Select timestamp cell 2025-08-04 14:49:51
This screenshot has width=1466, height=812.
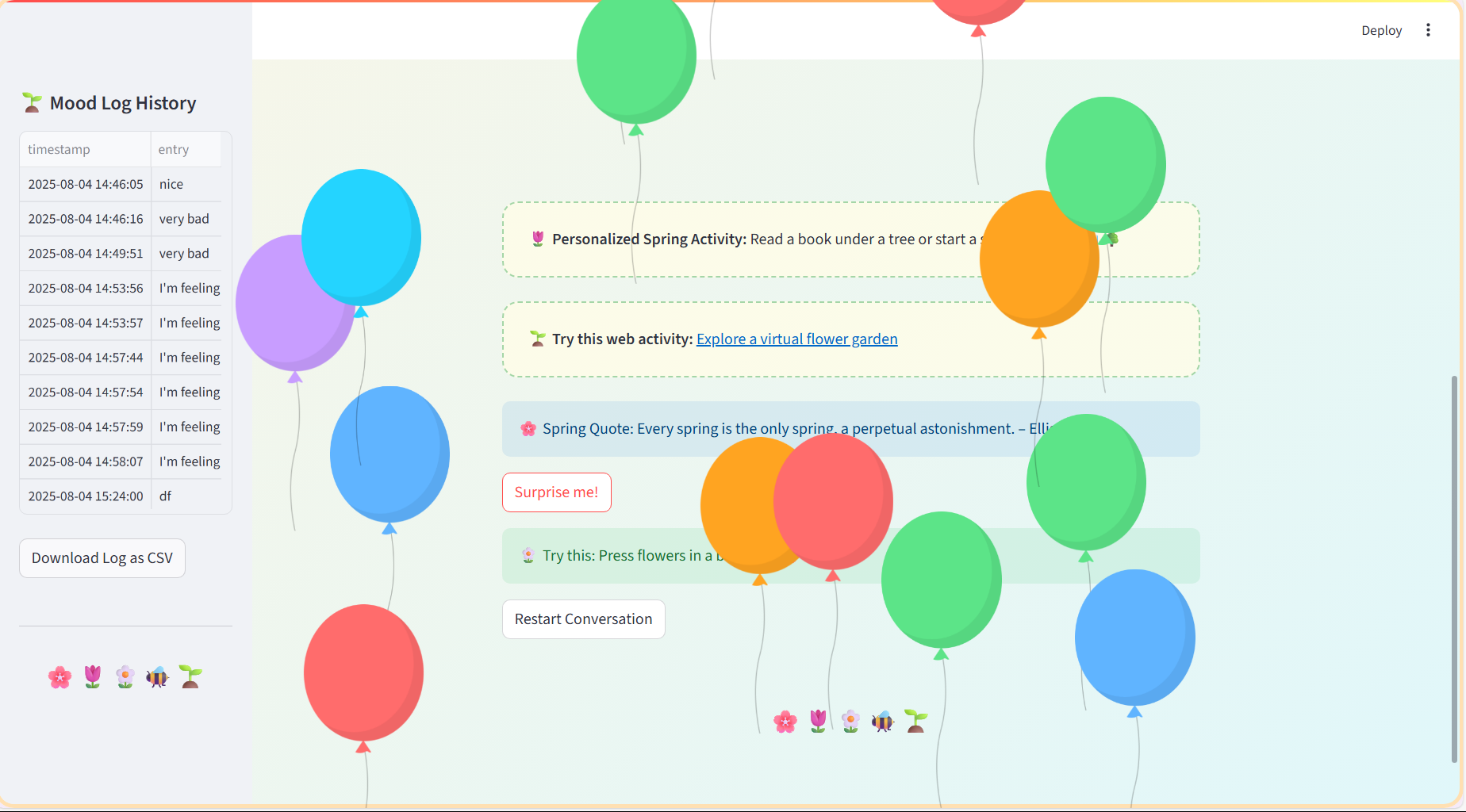click(x=85, y=254)
